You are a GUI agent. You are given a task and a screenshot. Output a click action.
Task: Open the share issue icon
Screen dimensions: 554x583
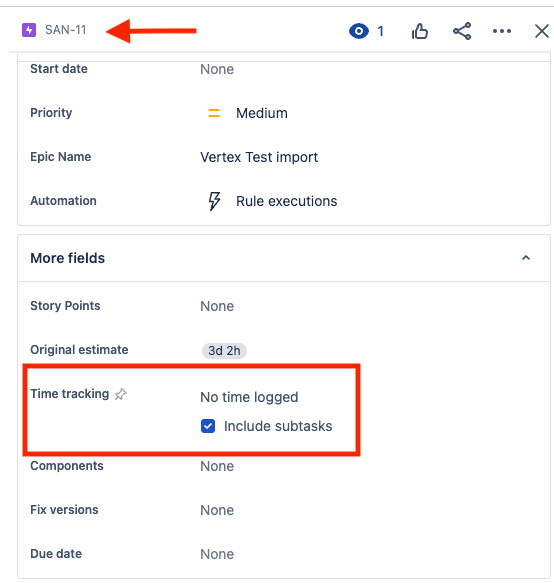pos(462,31)
